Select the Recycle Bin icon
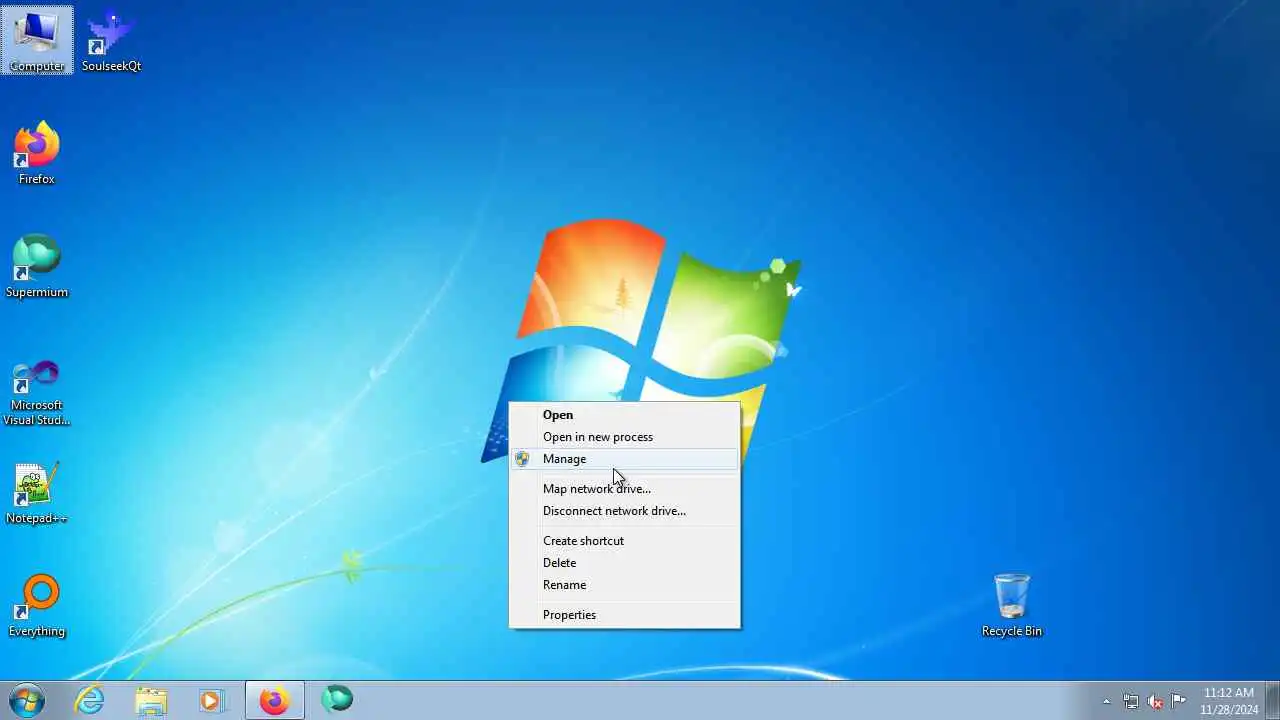The height and width of the screenshot is (720, 1280). click(1012, 605)
